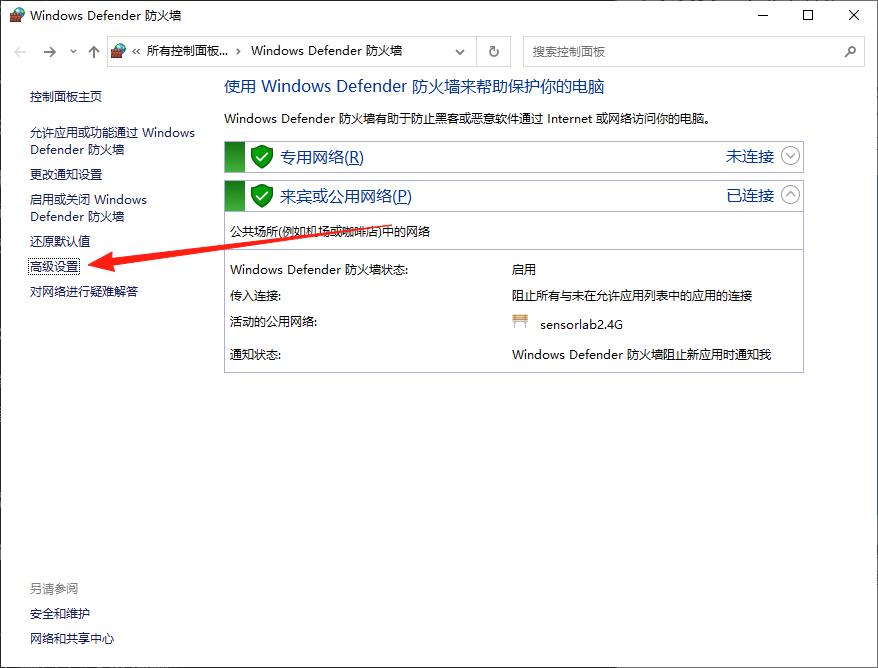Minimize the firewall window
Screen dimensions: 878x668
click(763, 15)
